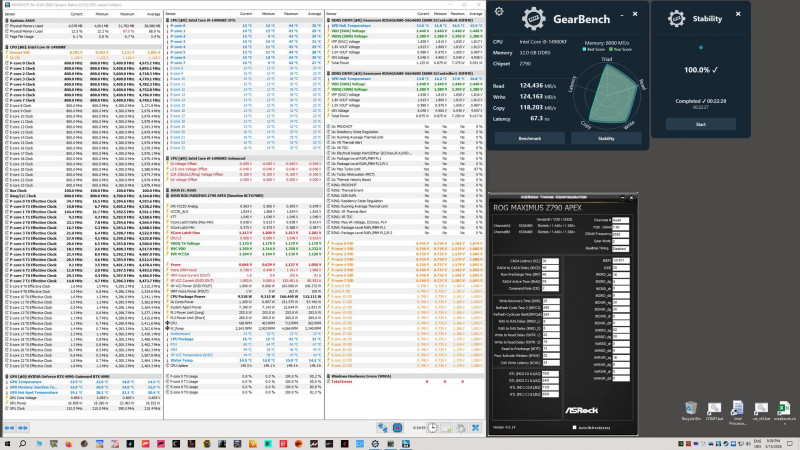
Task: Open Windows taskbar search
Action: [22, 444]
